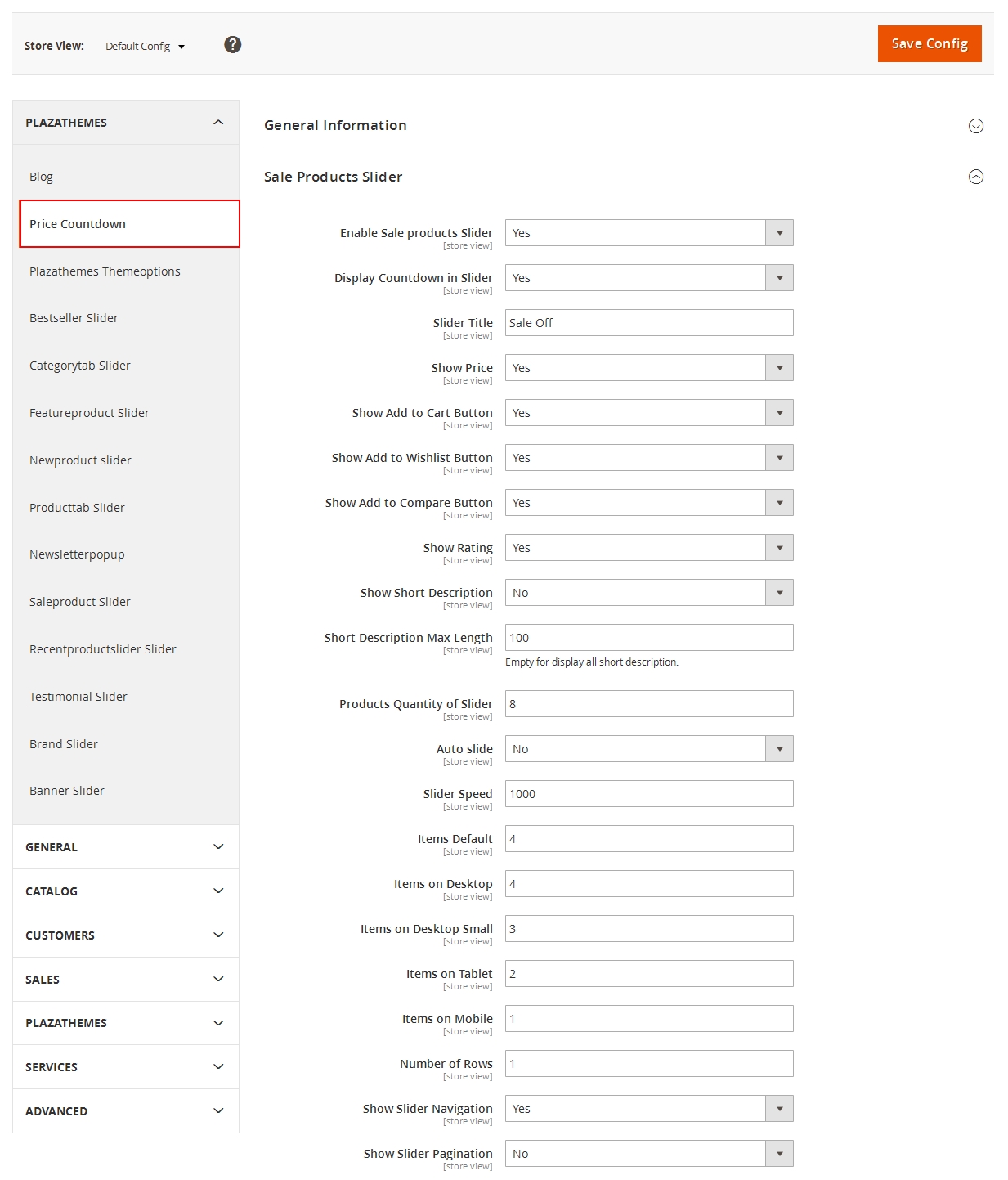Open the Show Short Description dropdown
This screenshot has height=1180, width=1008.
coord(648,593)
